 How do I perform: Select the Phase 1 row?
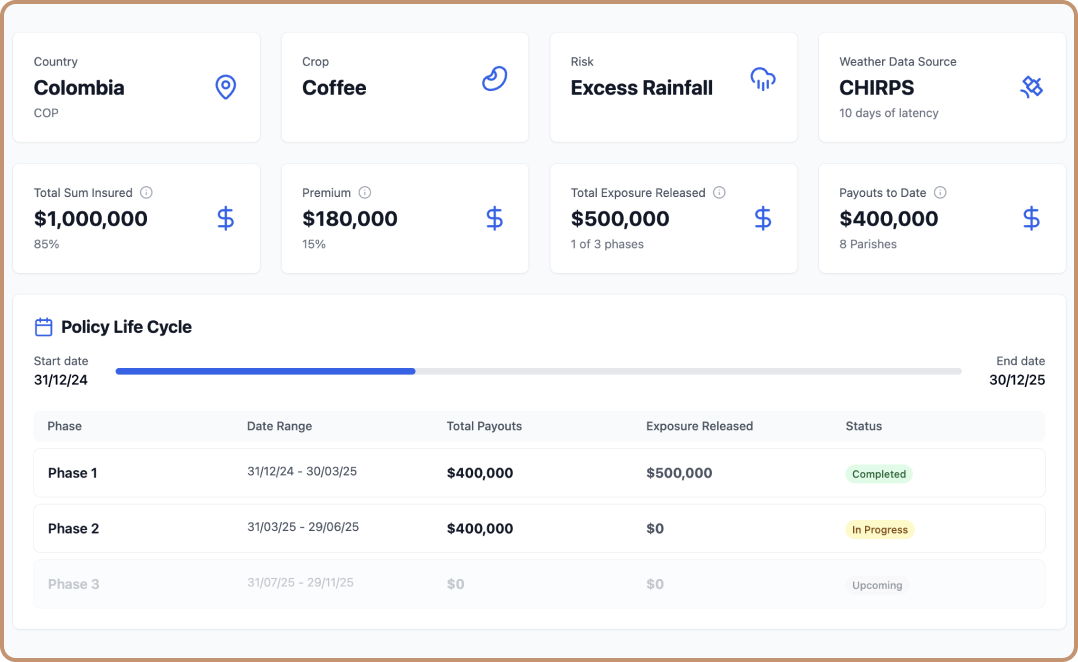pyautogui.click(x=539, y=473)
